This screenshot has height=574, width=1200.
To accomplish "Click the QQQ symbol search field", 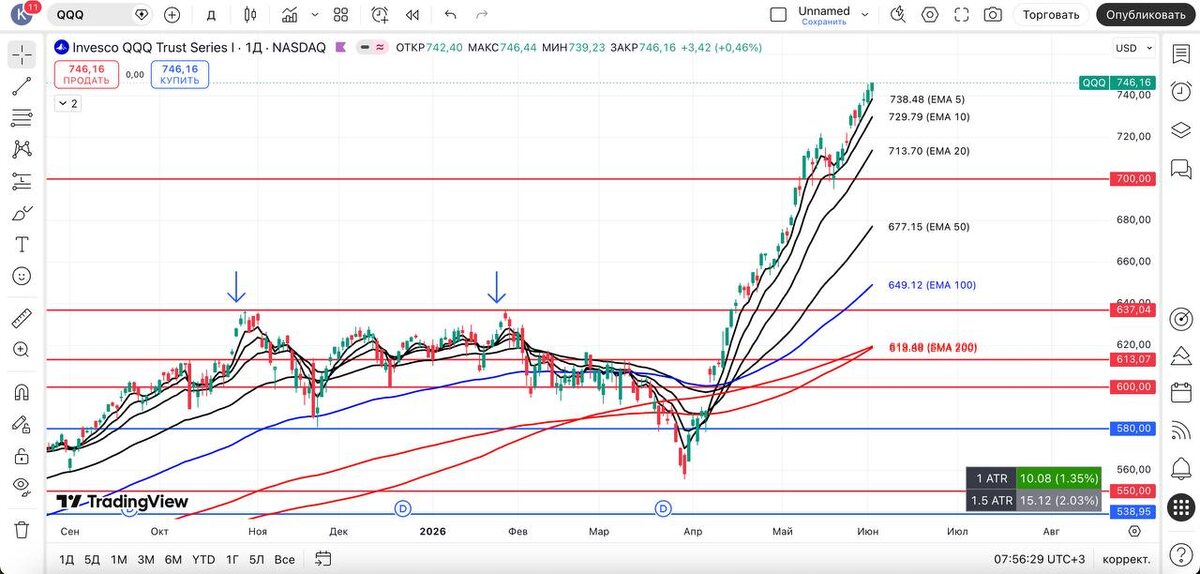I will click(90, 15).
